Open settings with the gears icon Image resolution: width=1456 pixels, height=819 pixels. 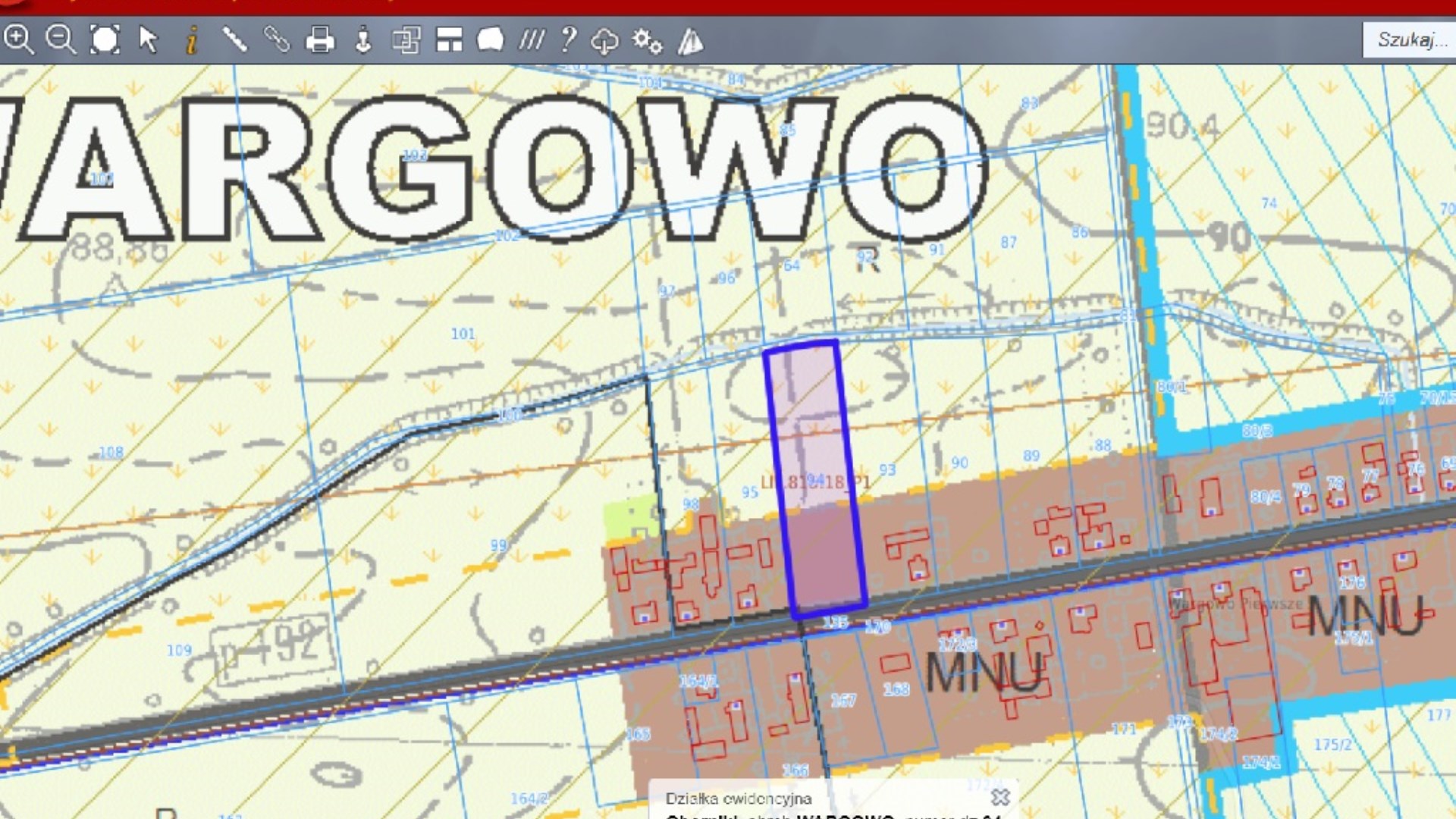pos(647,41)
